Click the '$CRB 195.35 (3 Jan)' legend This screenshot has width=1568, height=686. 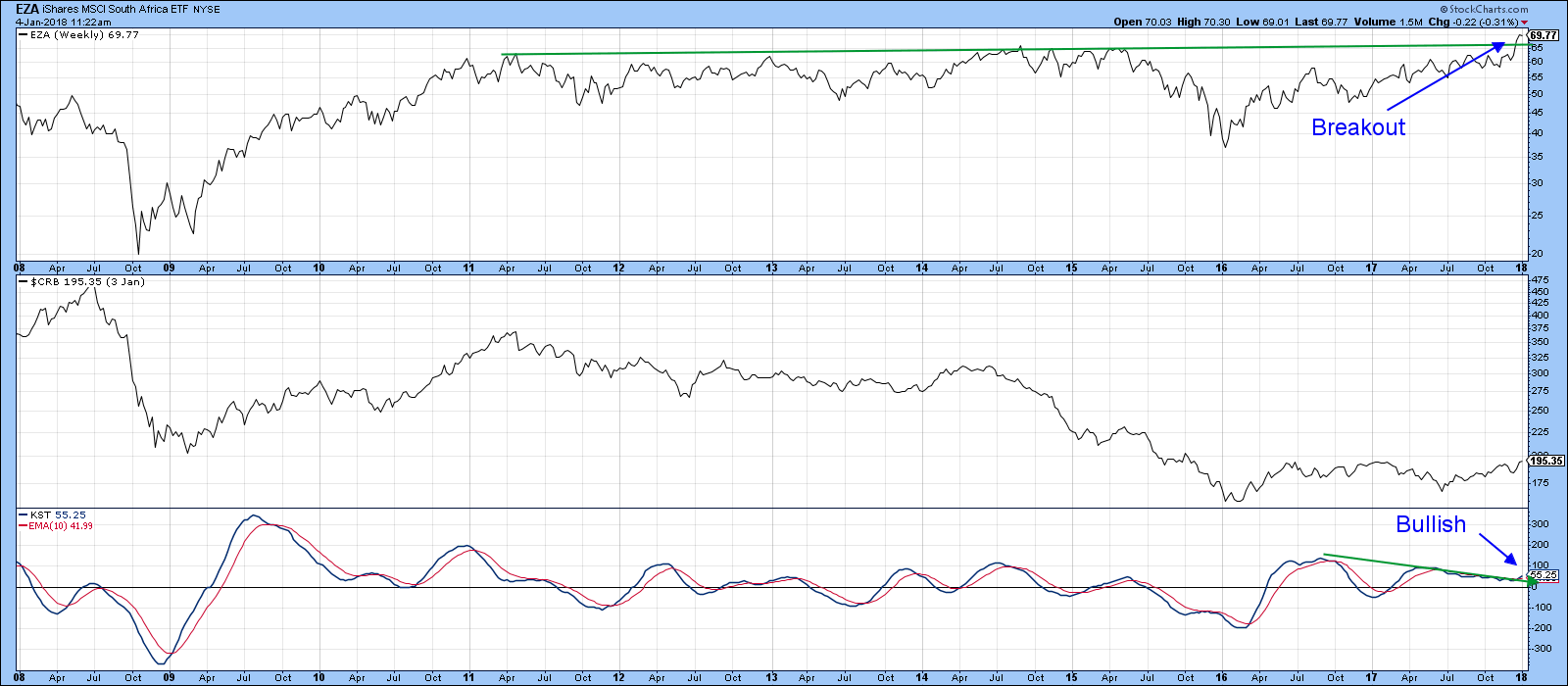[x=82, y=282]
